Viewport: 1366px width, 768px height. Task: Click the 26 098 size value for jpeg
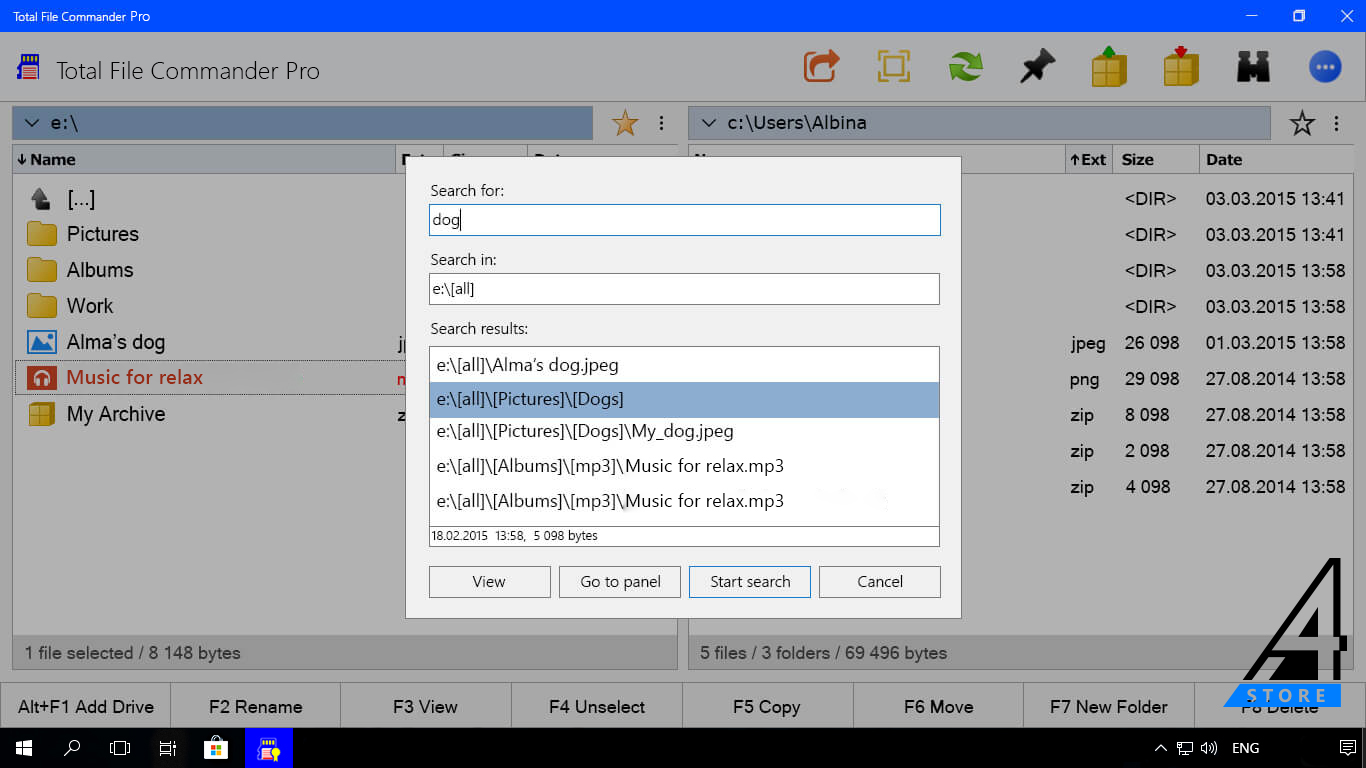(1152, 342)
